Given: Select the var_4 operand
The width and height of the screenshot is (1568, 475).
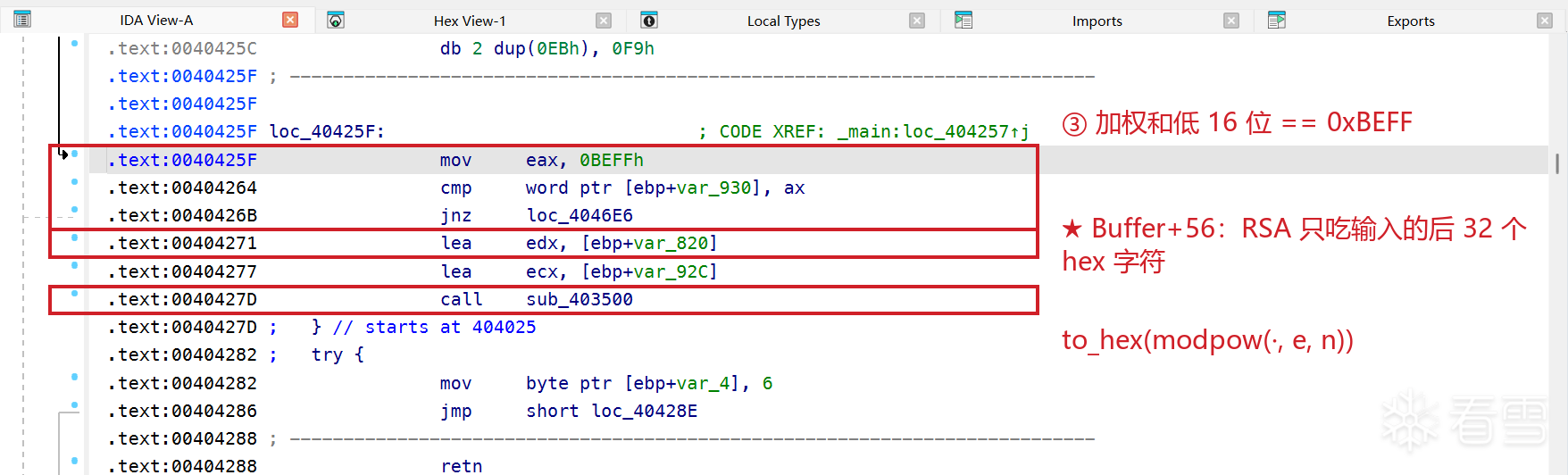Looking at the screenshot, I should tap(704, 383).
